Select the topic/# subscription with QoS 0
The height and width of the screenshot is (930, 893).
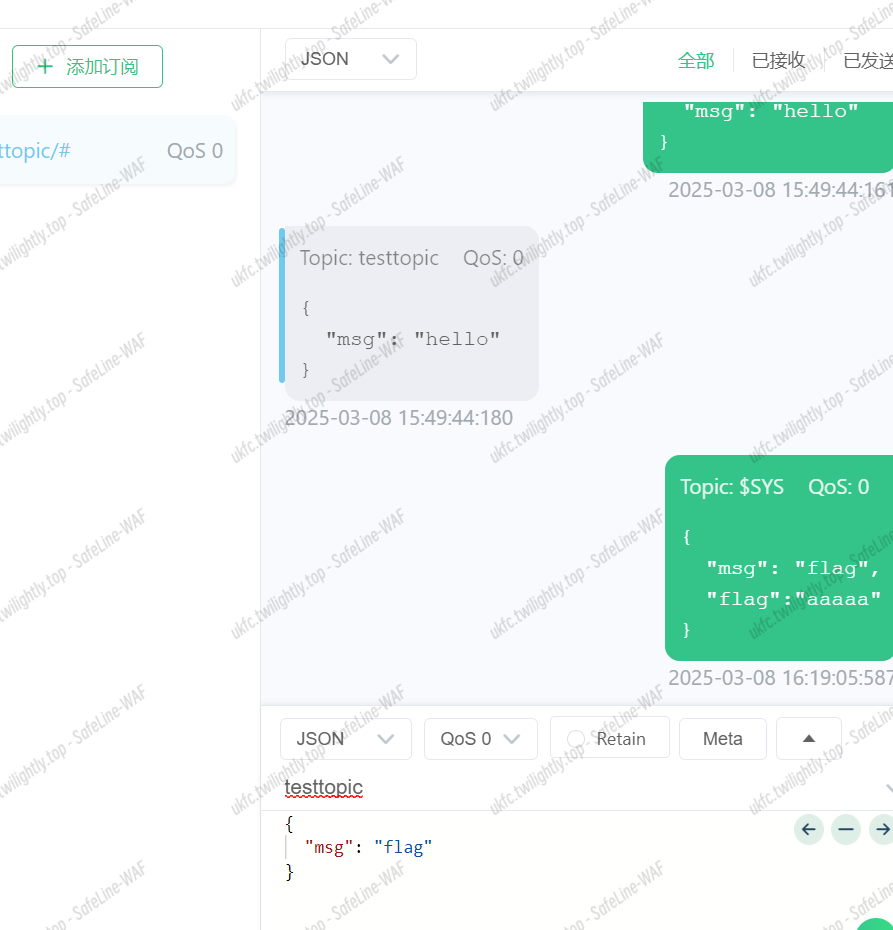110,151
